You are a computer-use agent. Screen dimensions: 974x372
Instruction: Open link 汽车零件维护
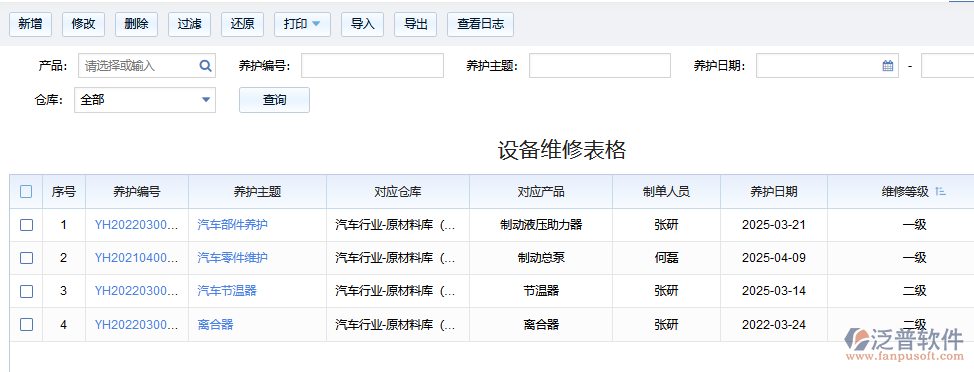[x=232, y=258]
